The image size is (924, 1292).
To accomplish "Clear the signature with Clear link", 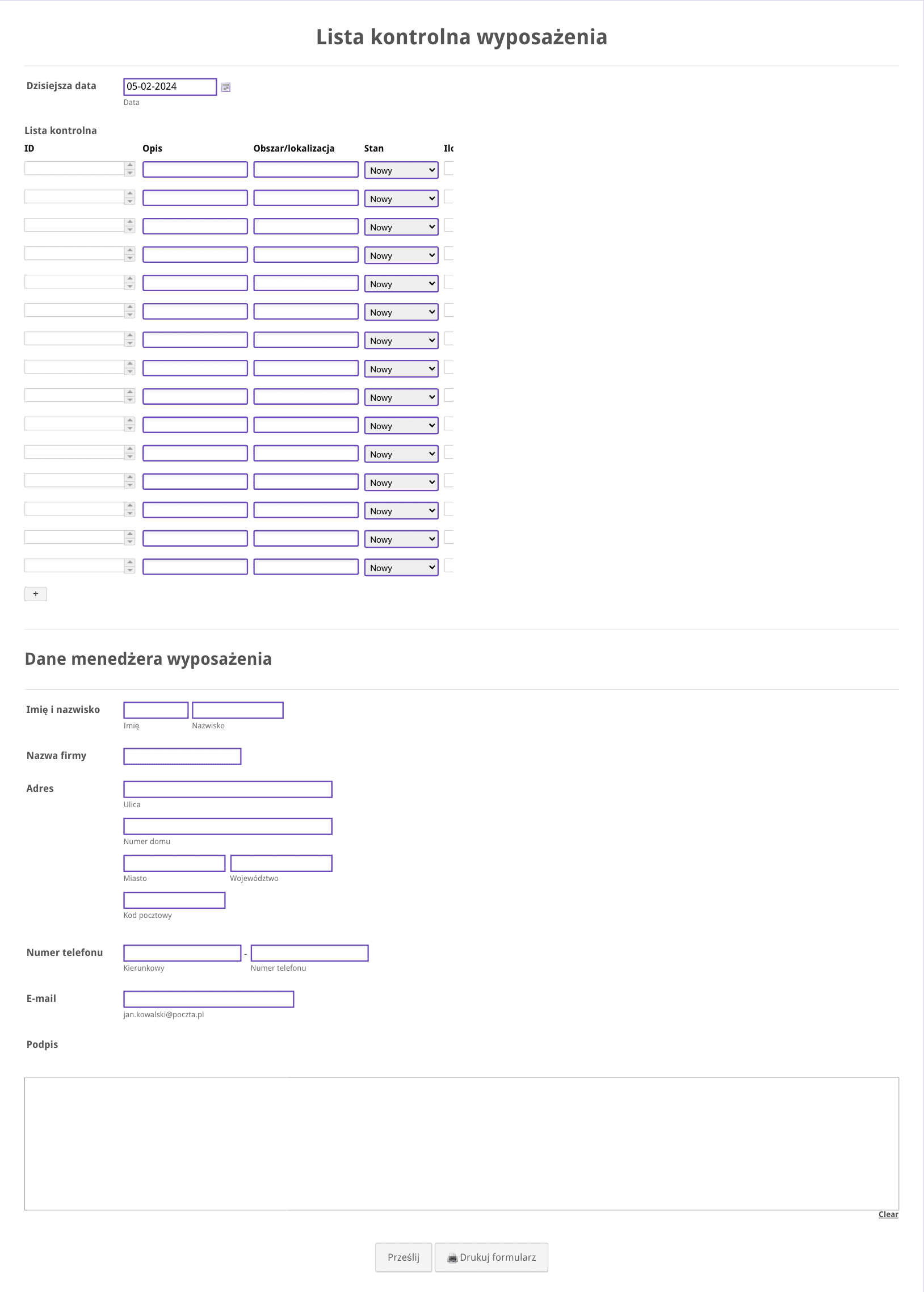I will (x=888, y=1214).
